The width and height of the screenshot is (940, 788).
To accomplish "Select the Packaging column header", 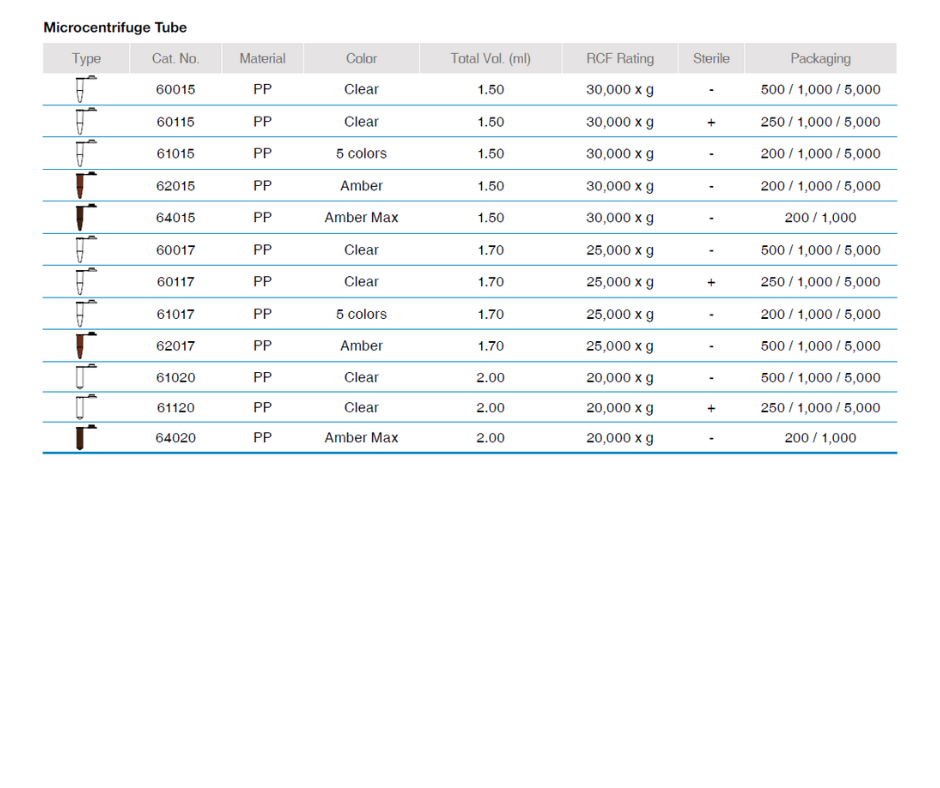I will point(820,59).
